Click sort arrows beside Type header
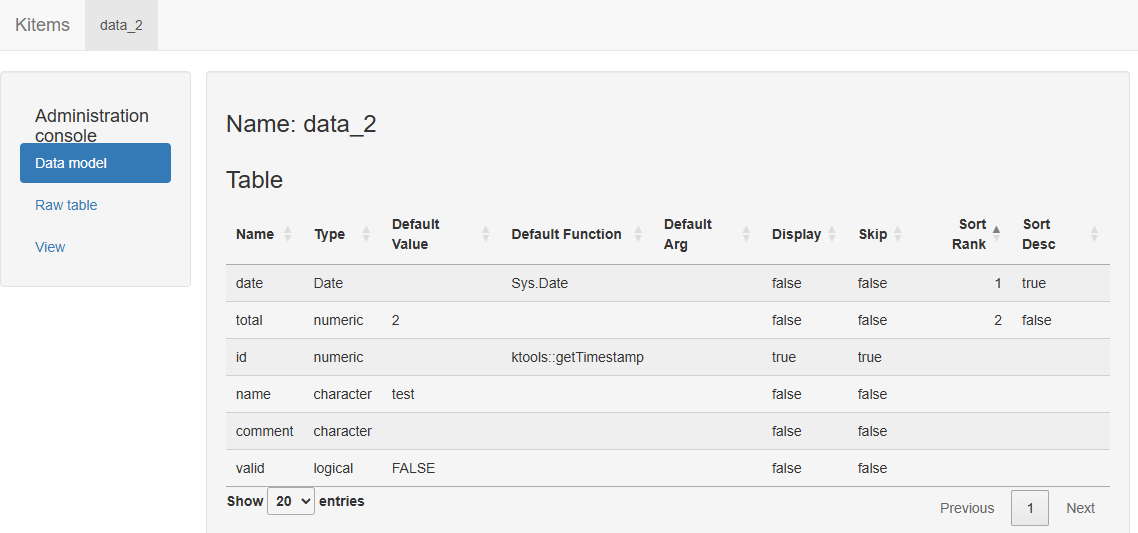The width and height of the screenshot is (1138, 533). [366, 234]
